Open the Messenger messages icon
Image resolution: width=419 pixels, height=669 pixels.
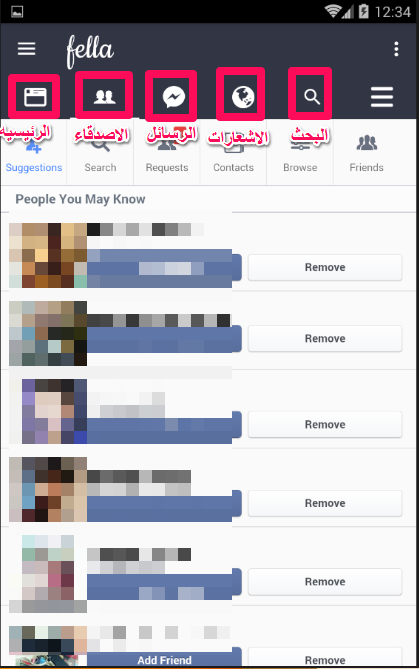pos(174,97)
